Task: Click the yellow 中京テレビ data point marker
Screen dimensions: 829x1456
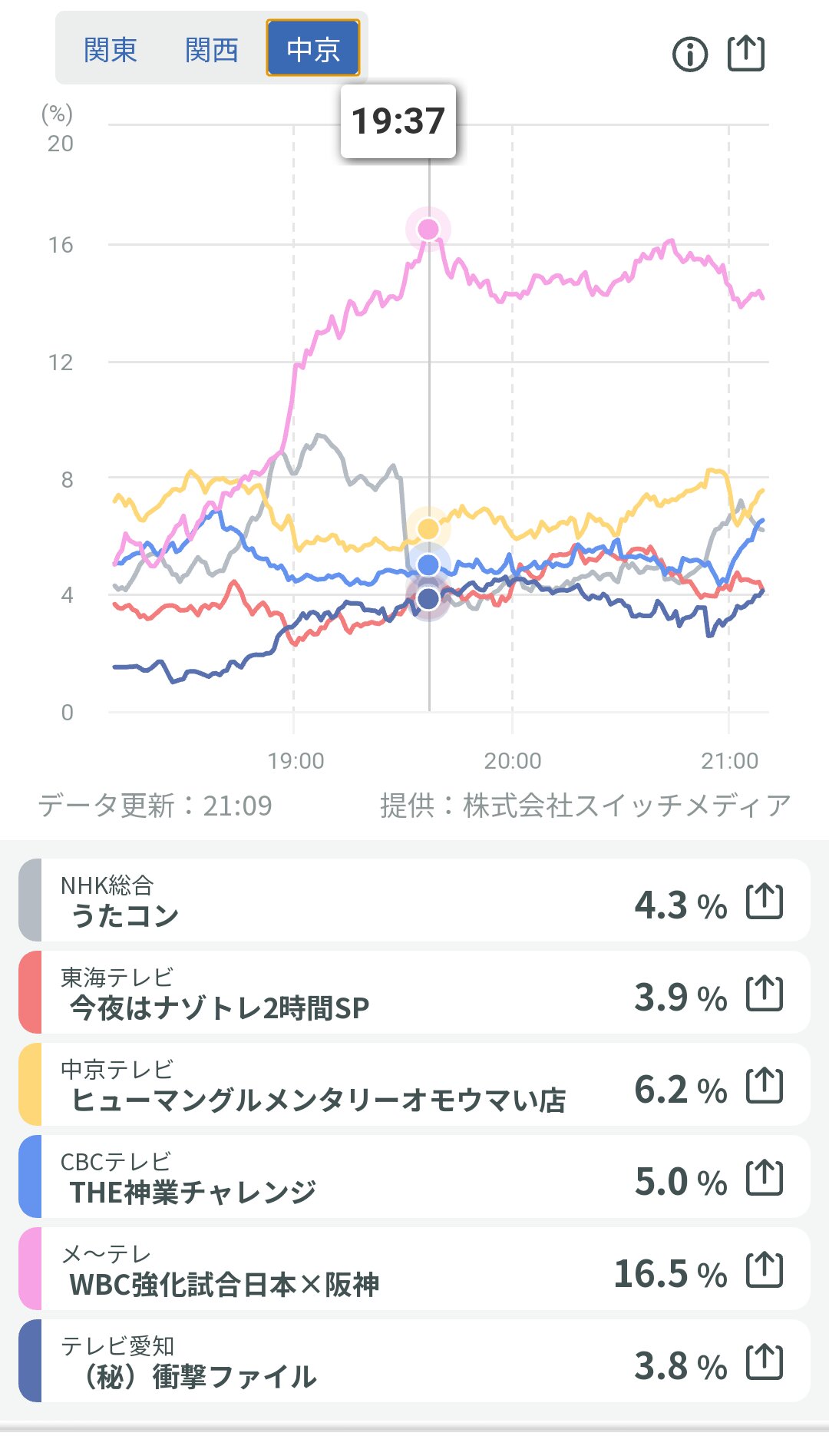Action: tap(428, 528)
